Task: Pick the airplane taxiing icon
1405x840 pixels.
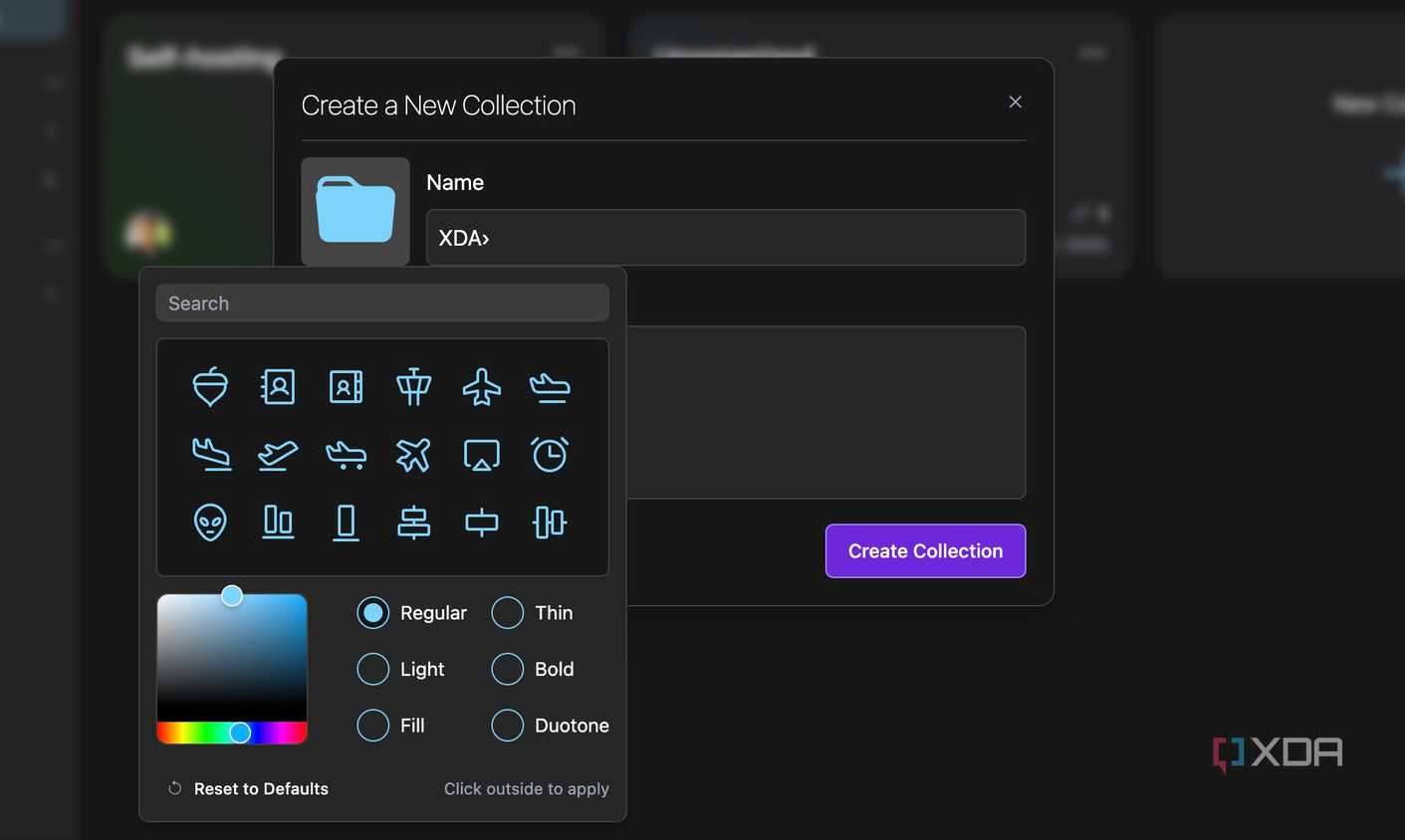Action: tap(346, 455)
